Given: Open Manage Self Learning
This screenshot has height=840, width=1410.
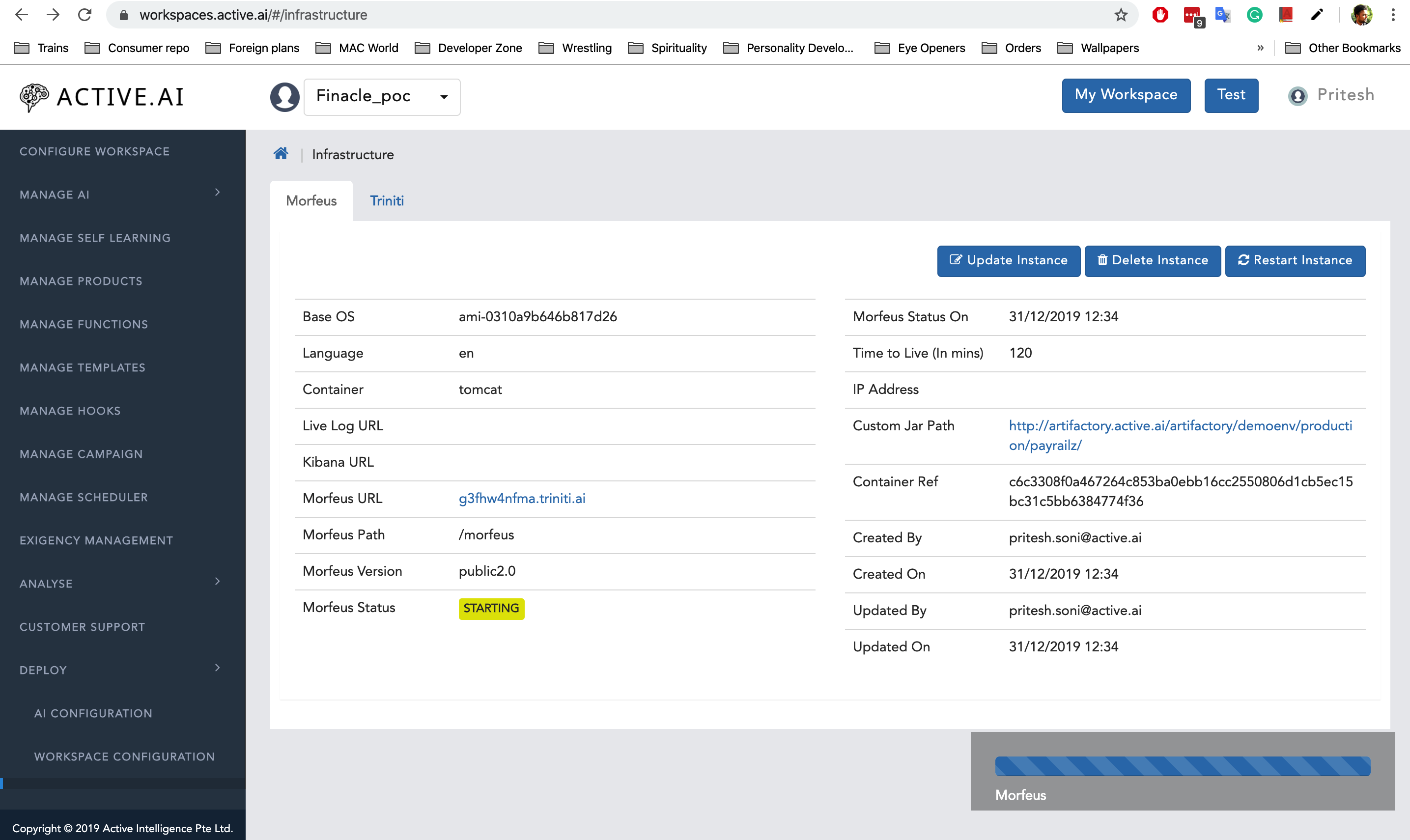Looking at the screenshot, I should tap(95, 238).
